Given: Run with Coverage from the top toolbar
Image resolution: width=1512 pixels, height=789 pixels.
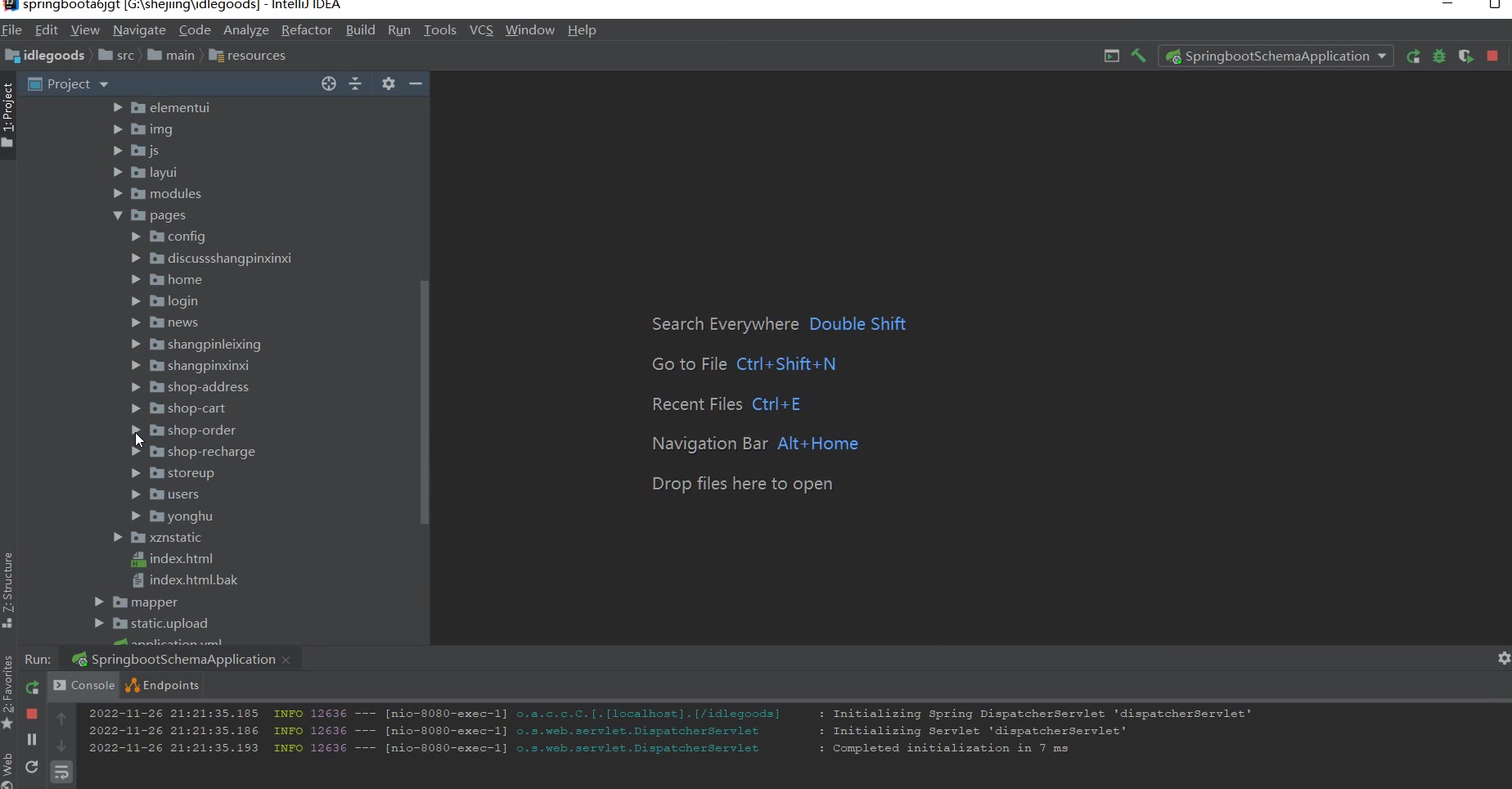Looking at the screenshot, I should click(1465, 56).
